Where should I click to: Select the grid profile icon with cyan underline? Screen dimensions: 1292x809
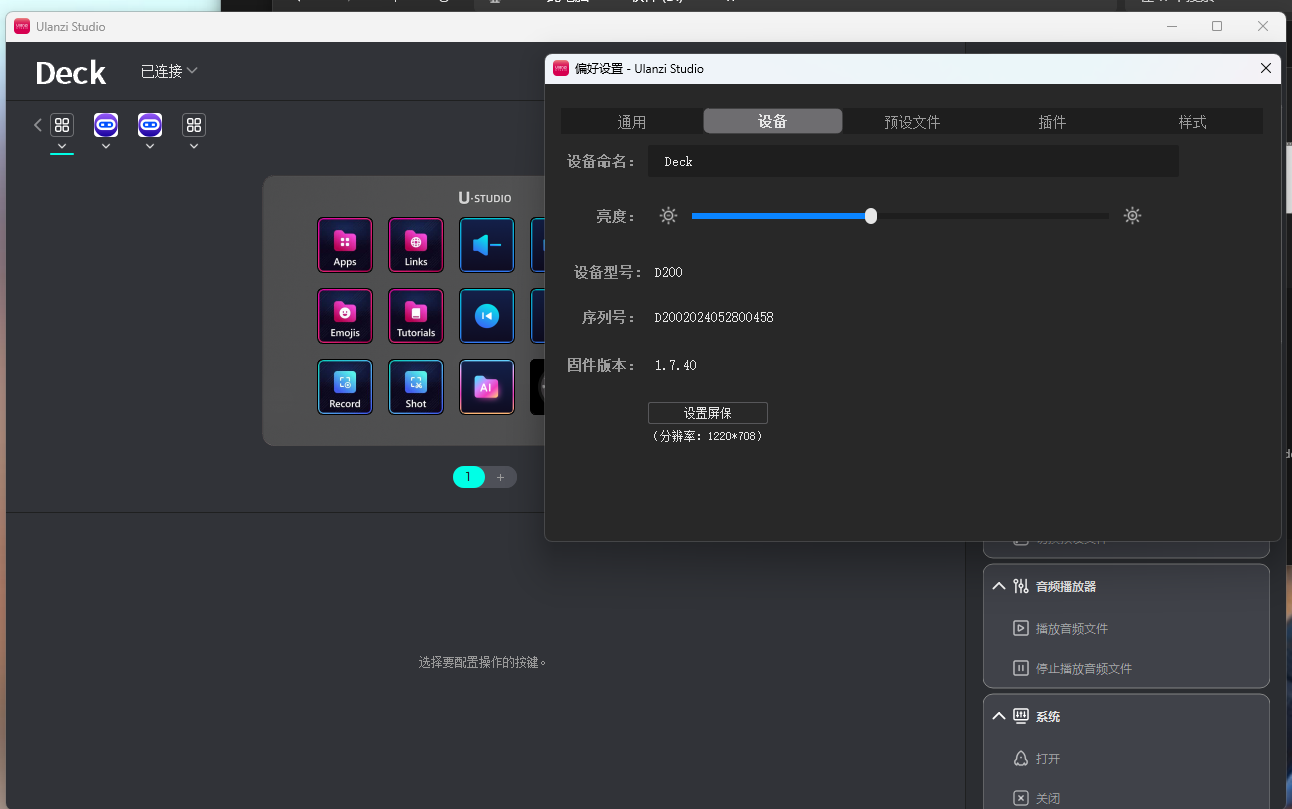pos(62,125)
